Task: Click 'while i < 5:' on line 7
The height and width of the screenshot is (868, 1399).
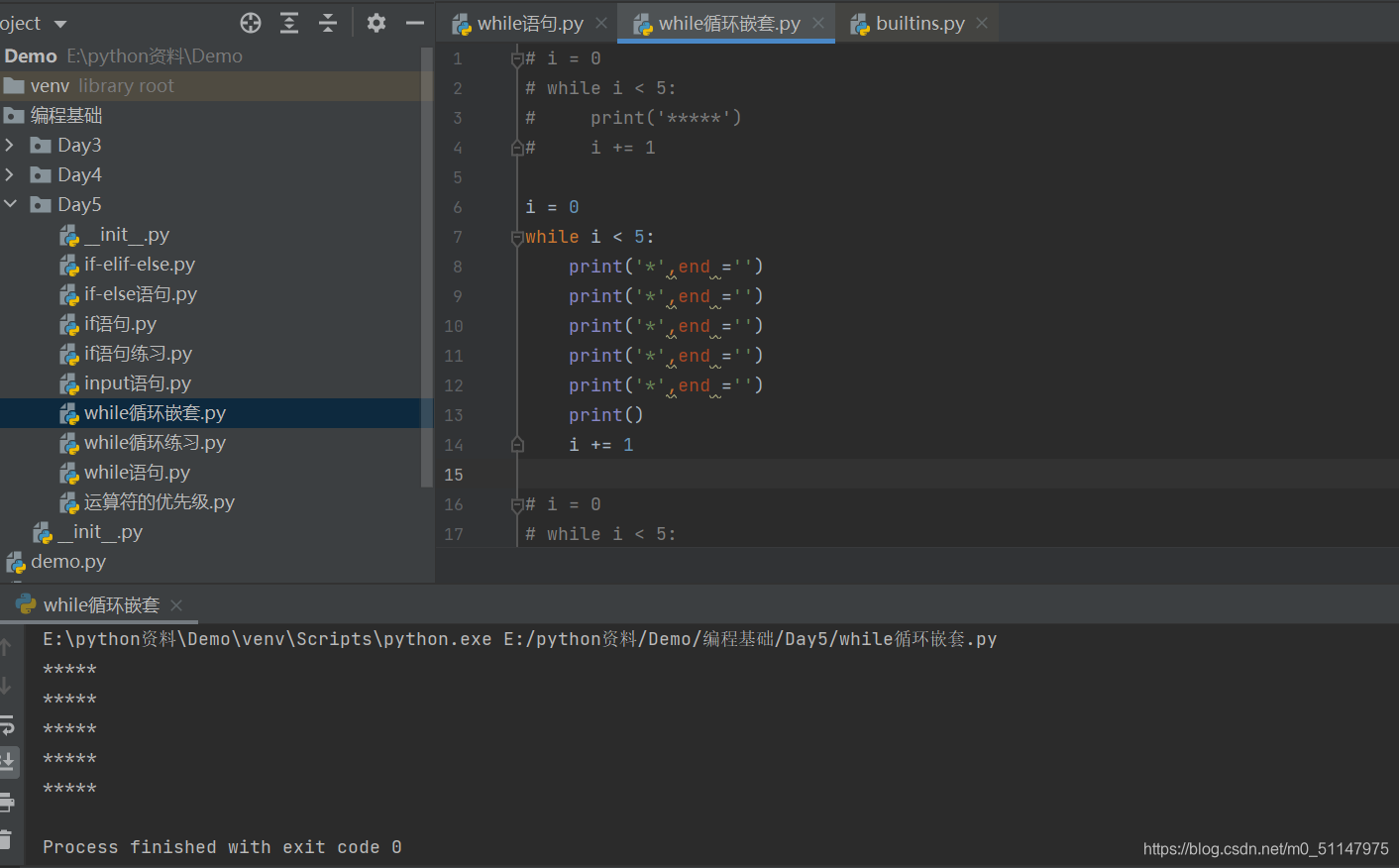Action: 590,237
